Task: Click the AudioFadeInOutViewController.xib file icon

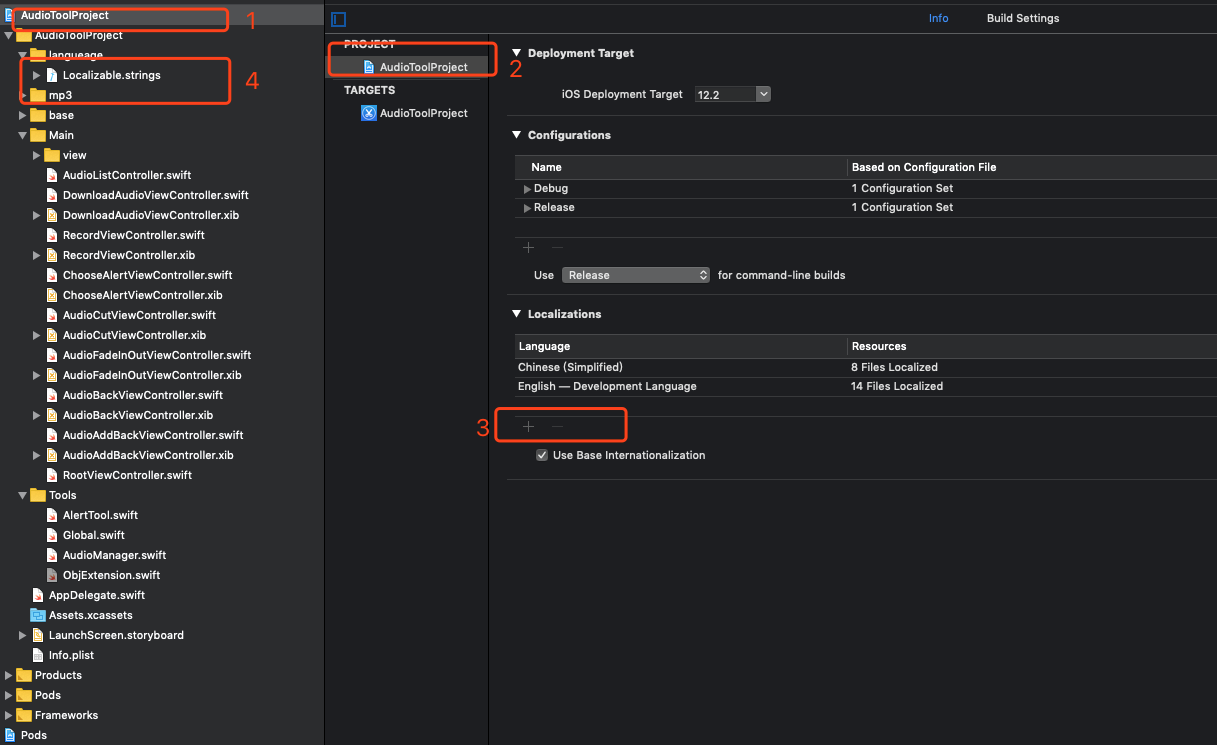Action: point(52,375)
